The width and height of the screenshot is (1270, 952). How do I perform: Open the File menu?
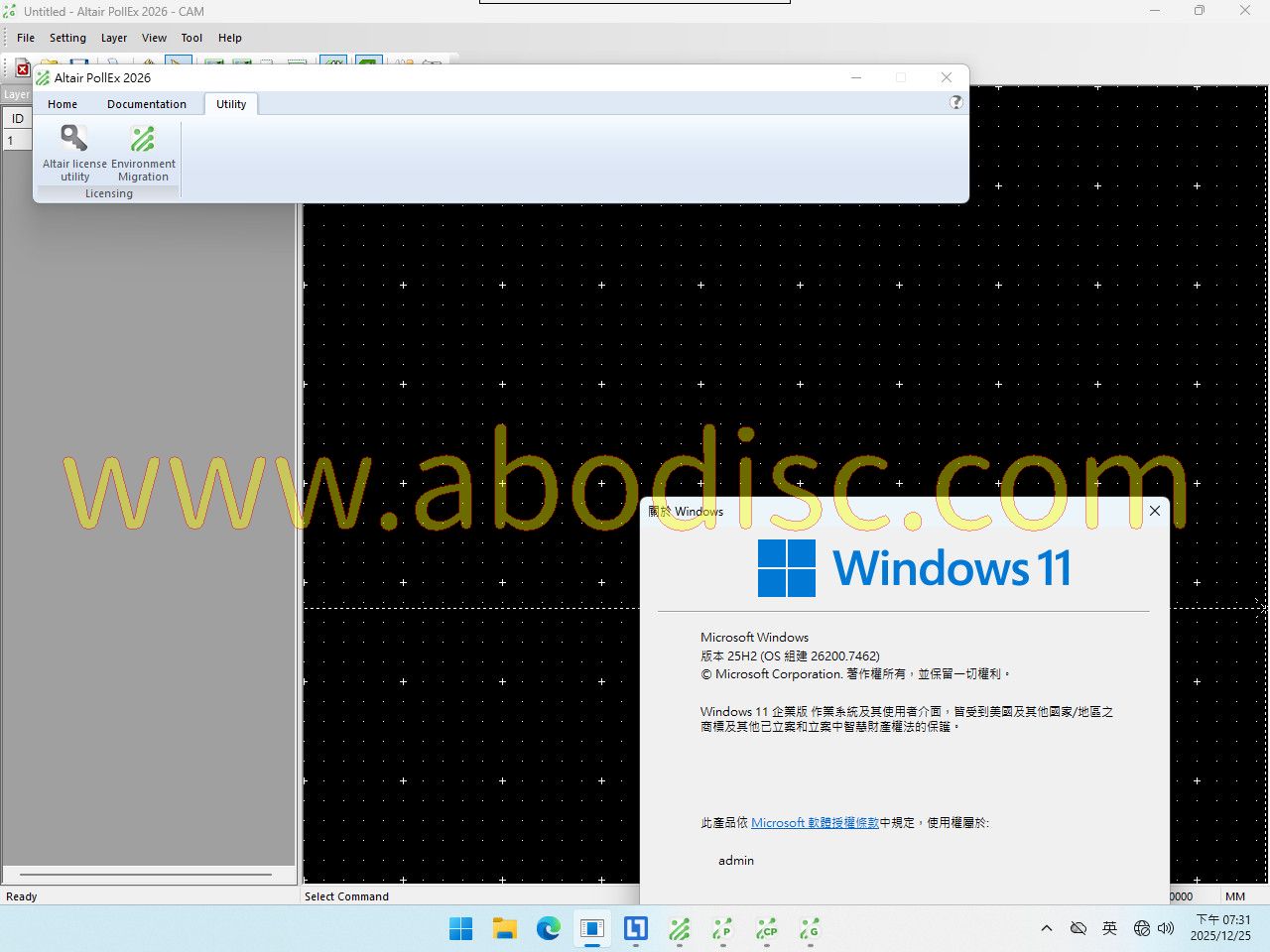26,38
